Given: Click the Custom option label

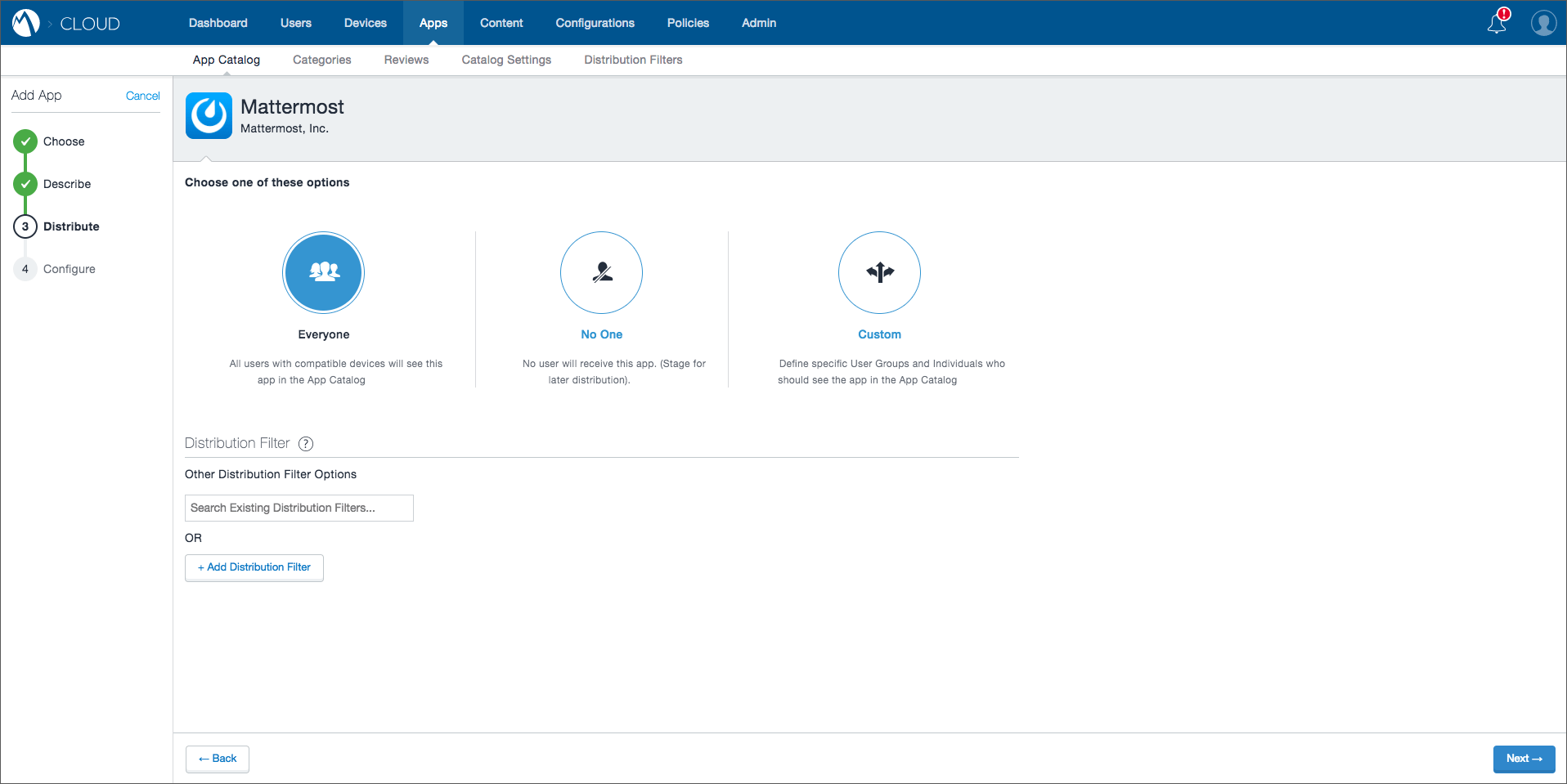Looking at the screenshot, I should click(879, 334).
